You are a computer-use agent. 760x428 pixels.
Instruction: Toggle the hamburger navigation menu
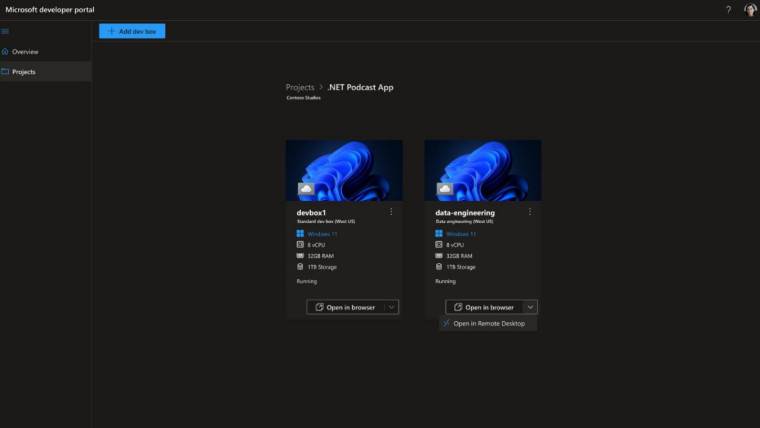click(x=5, y=31)
